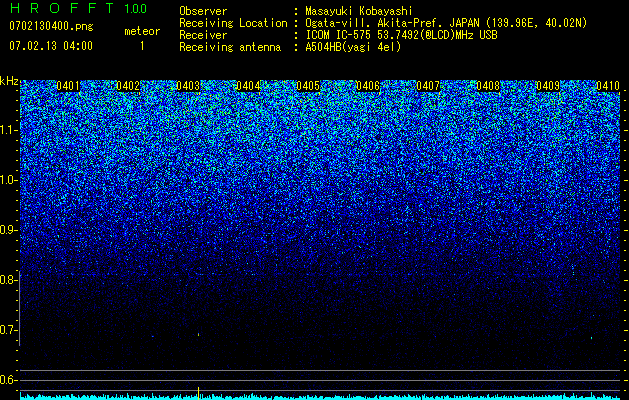Click the 0408 time marker
This screenshot has height=400, width=629.
point(488,86)
